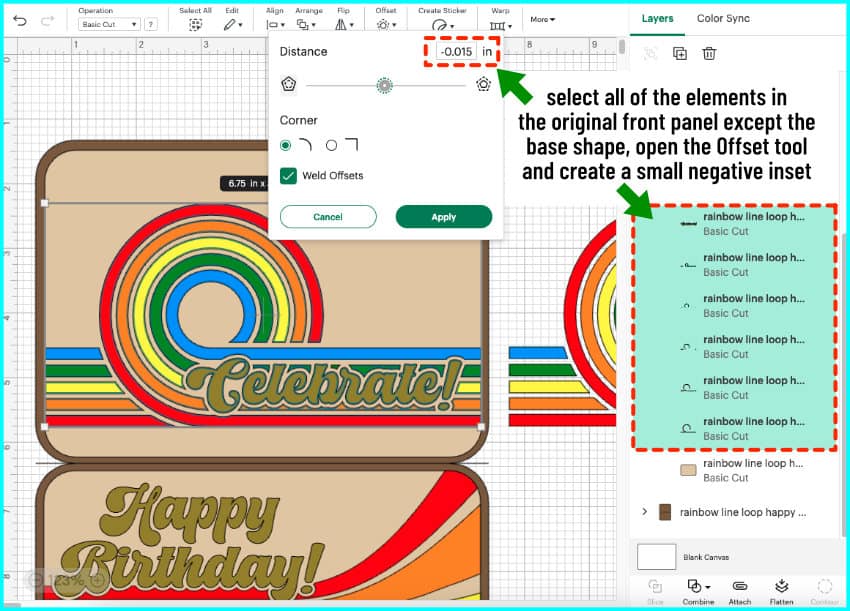Image resolution: width=850 pixels, height=611 pixels.
Task: Switch to the Color Sync tab
Action: [723, 18]
